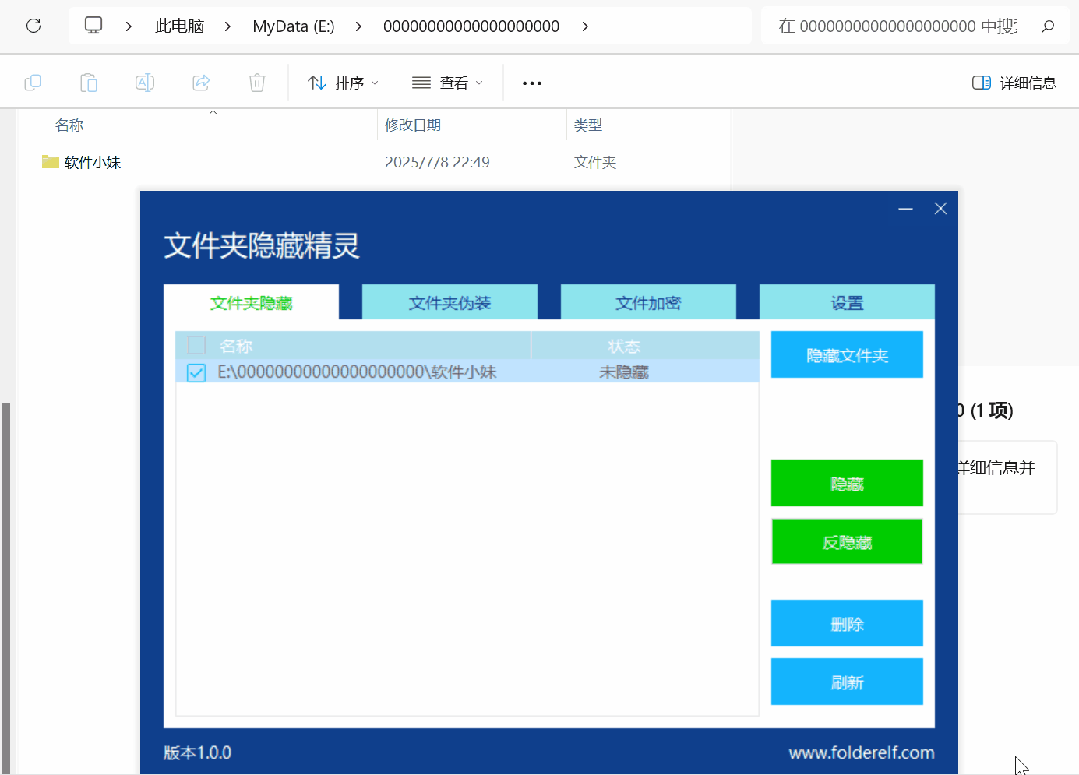Click the rename icon in Explorer toolbar
1079x775 pixels.
[145, 83]
